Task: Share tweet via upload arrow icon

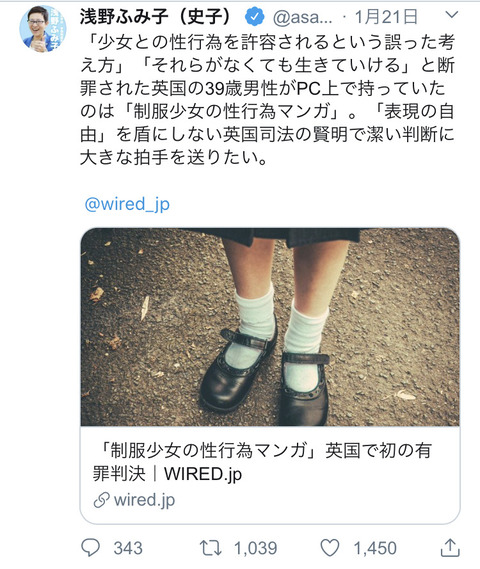Action: pos(450,548)
